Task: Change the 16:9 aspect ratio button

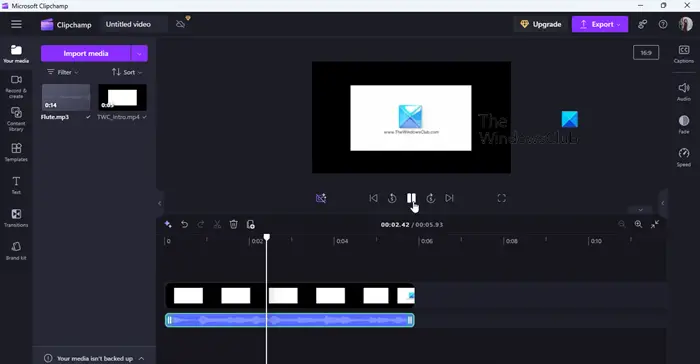Action: (x=646, y=53)
